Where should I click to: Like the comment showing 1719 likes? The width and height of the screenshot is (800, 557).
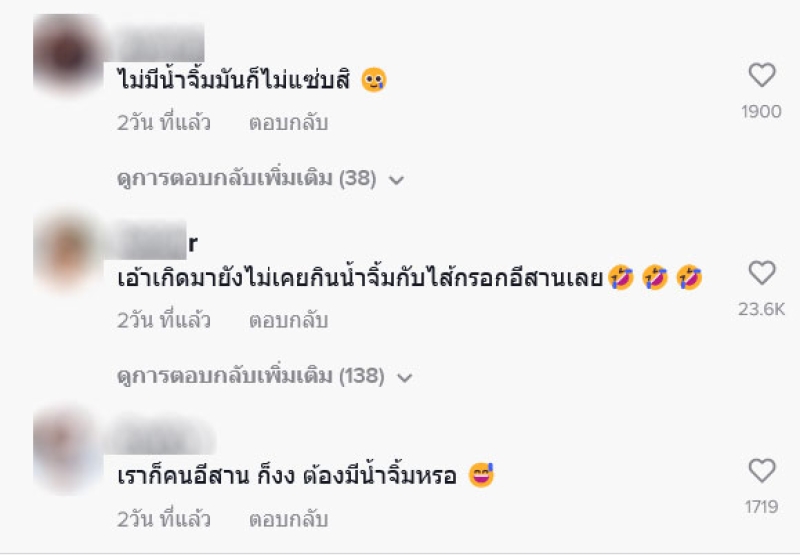tap(762, 470)
